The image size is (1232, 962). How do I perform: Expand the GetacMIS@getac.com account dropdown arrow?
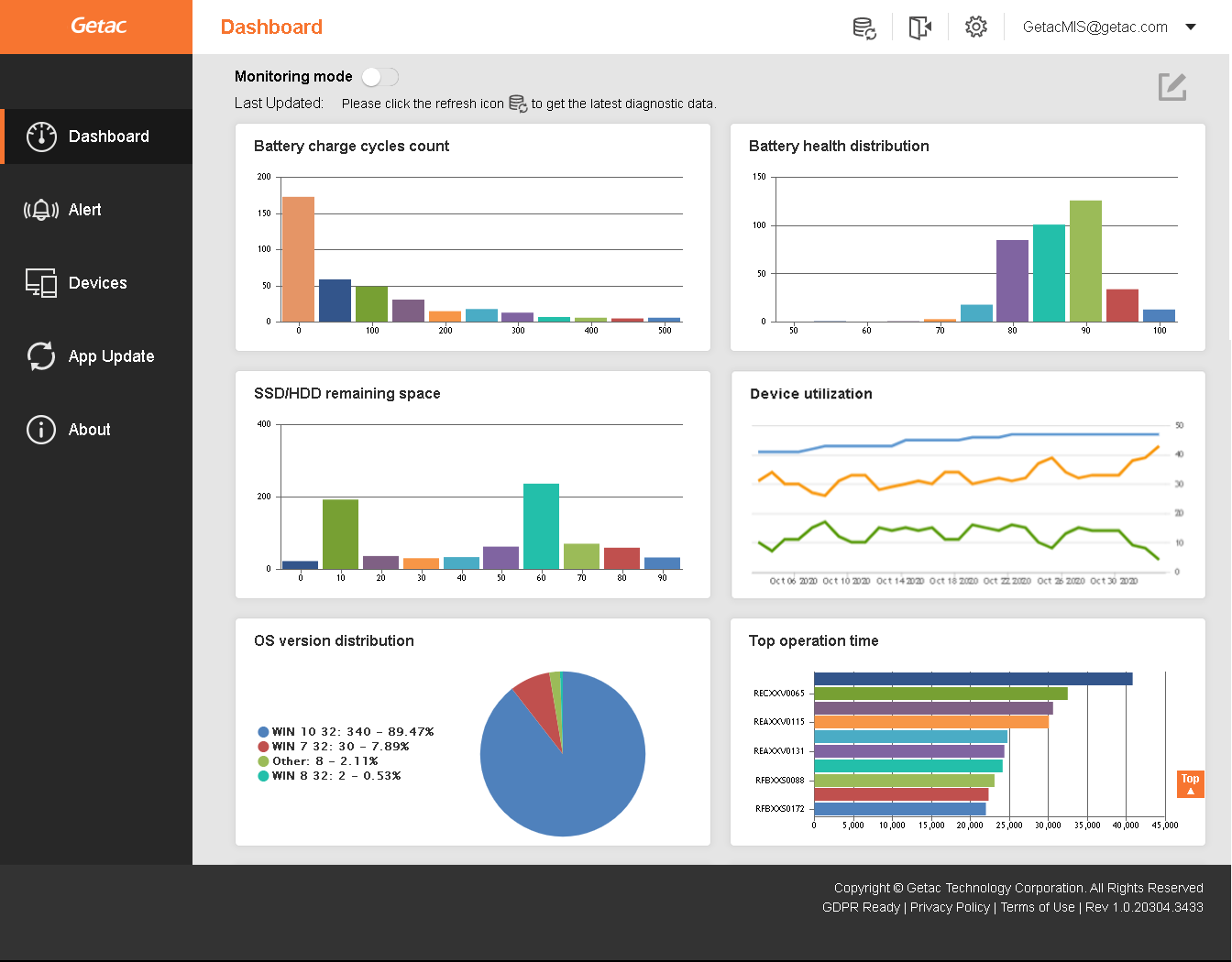tap(1191, 27)
